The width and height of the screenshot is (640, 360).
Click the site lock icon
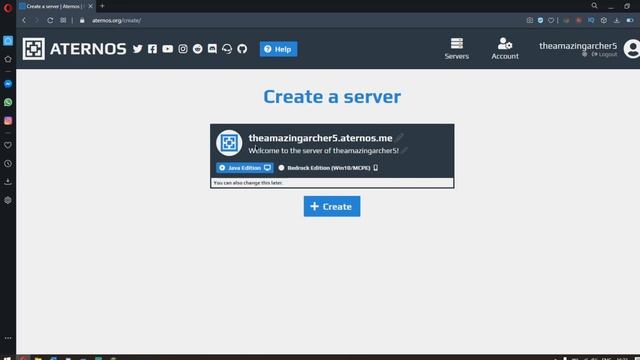82,20
